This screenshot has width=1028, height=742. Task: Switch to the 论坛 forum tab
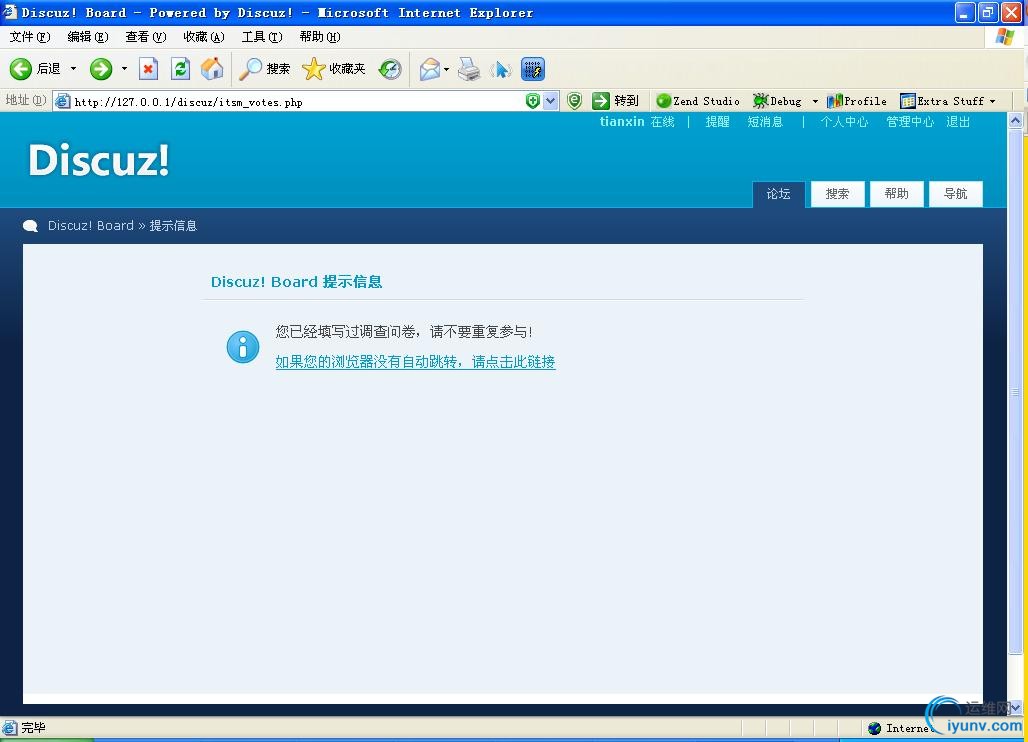tap(778, 194)
